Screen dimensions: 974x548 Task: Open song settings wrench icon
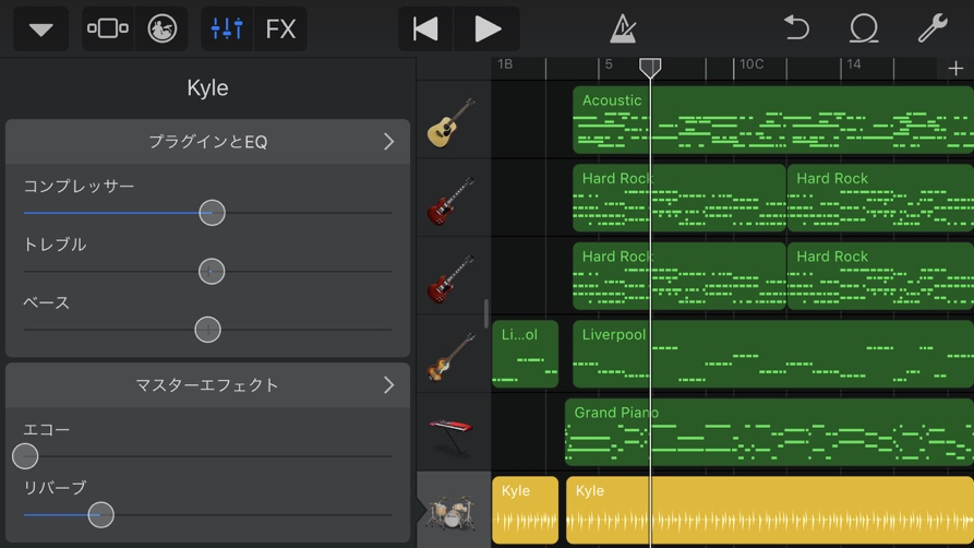[x=932, y=29]
